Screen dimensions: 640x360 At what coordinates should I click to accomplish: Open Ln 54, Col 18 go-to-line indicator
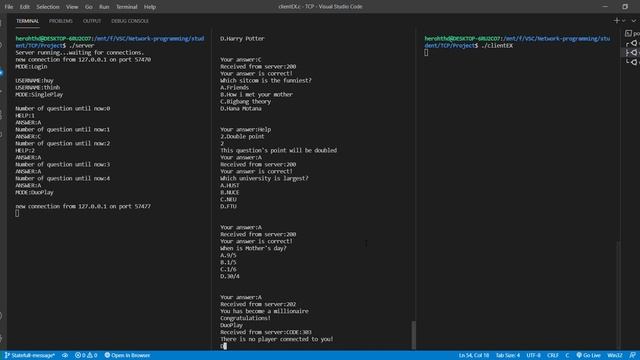473,356
